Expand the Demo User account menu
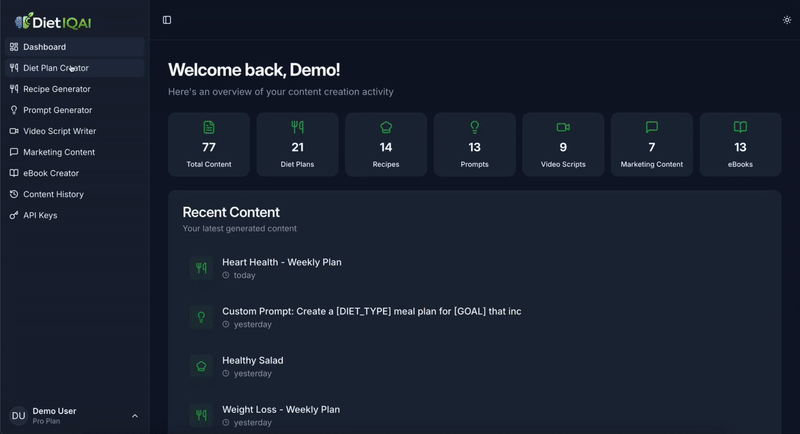 click(135, 416)
